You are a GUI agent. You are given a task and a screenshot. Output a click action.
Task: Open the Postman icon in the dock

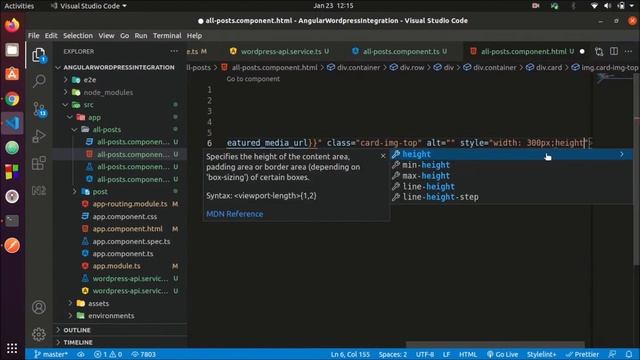[12, 245]
